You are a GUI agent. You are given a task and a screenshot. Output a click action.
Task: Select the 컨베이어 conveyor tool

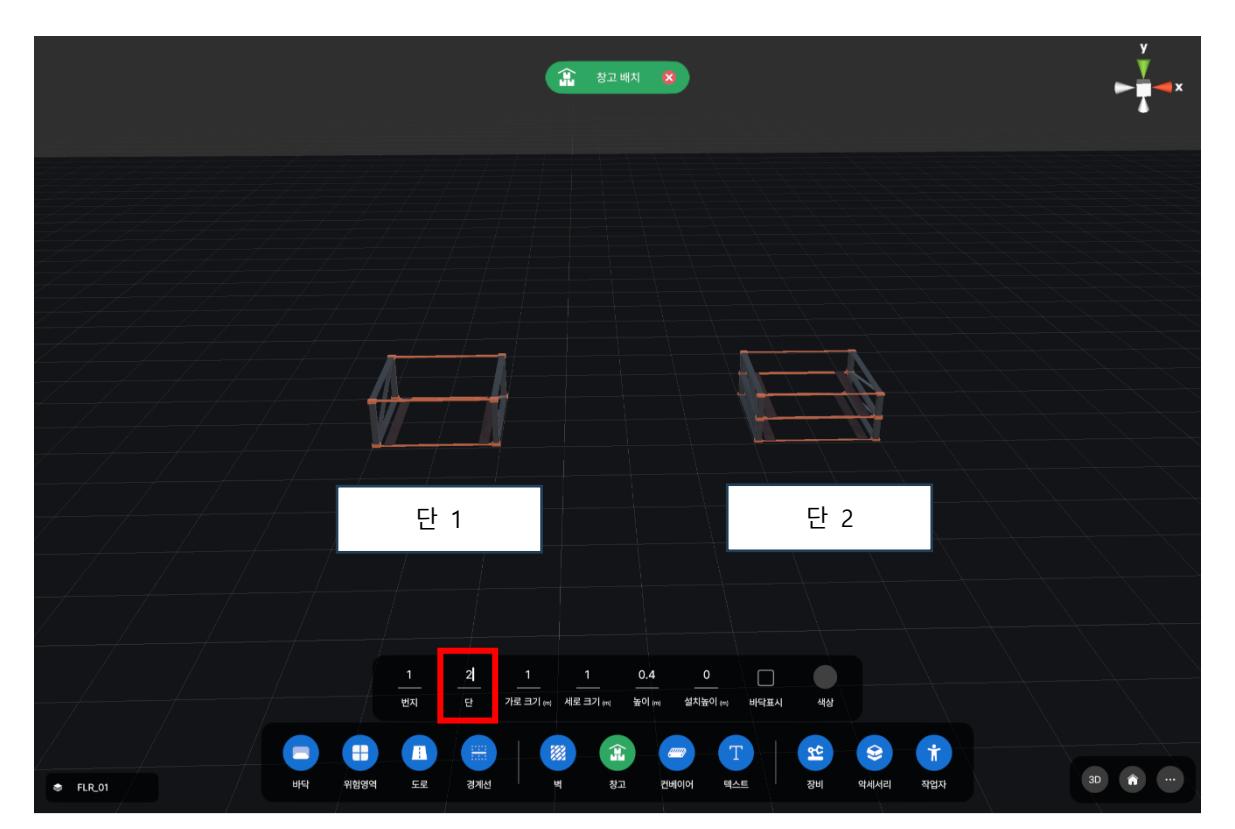coord(675,752)
